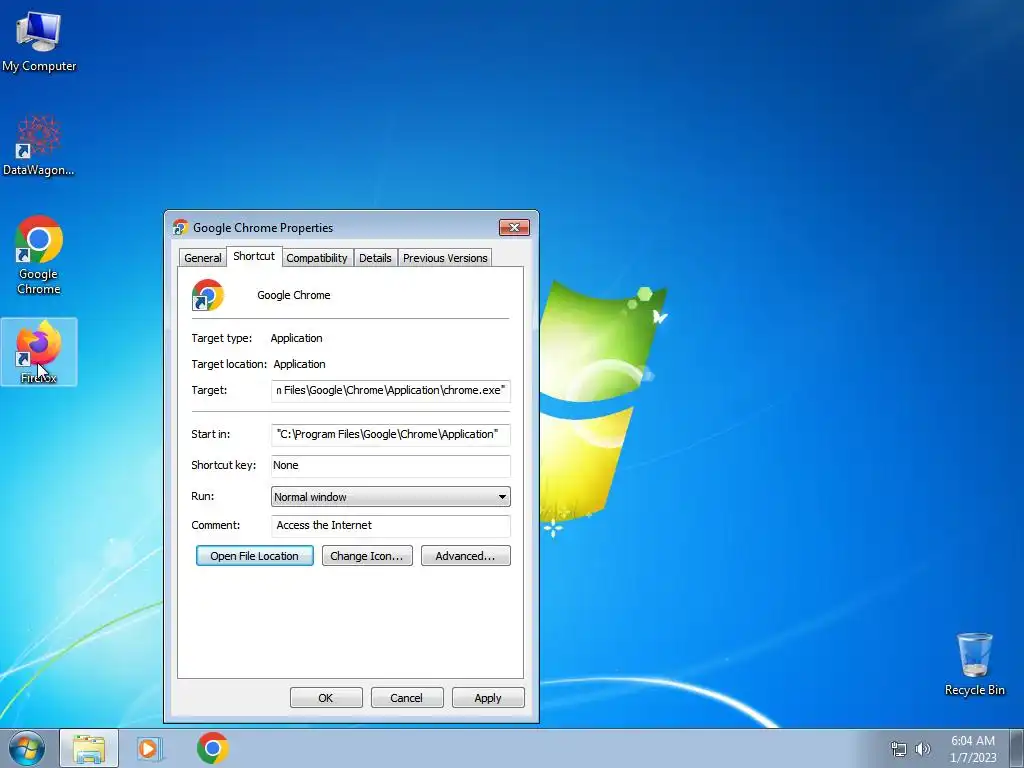
Task: Select the DataWagon desktop shortcut
Action: tap(39, 146)
